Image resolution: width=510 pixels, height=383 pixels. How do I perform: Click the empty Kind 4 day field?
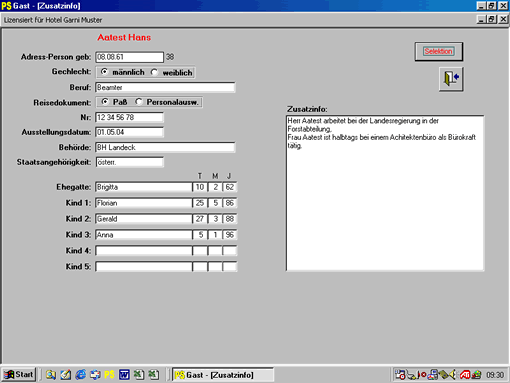200,251
